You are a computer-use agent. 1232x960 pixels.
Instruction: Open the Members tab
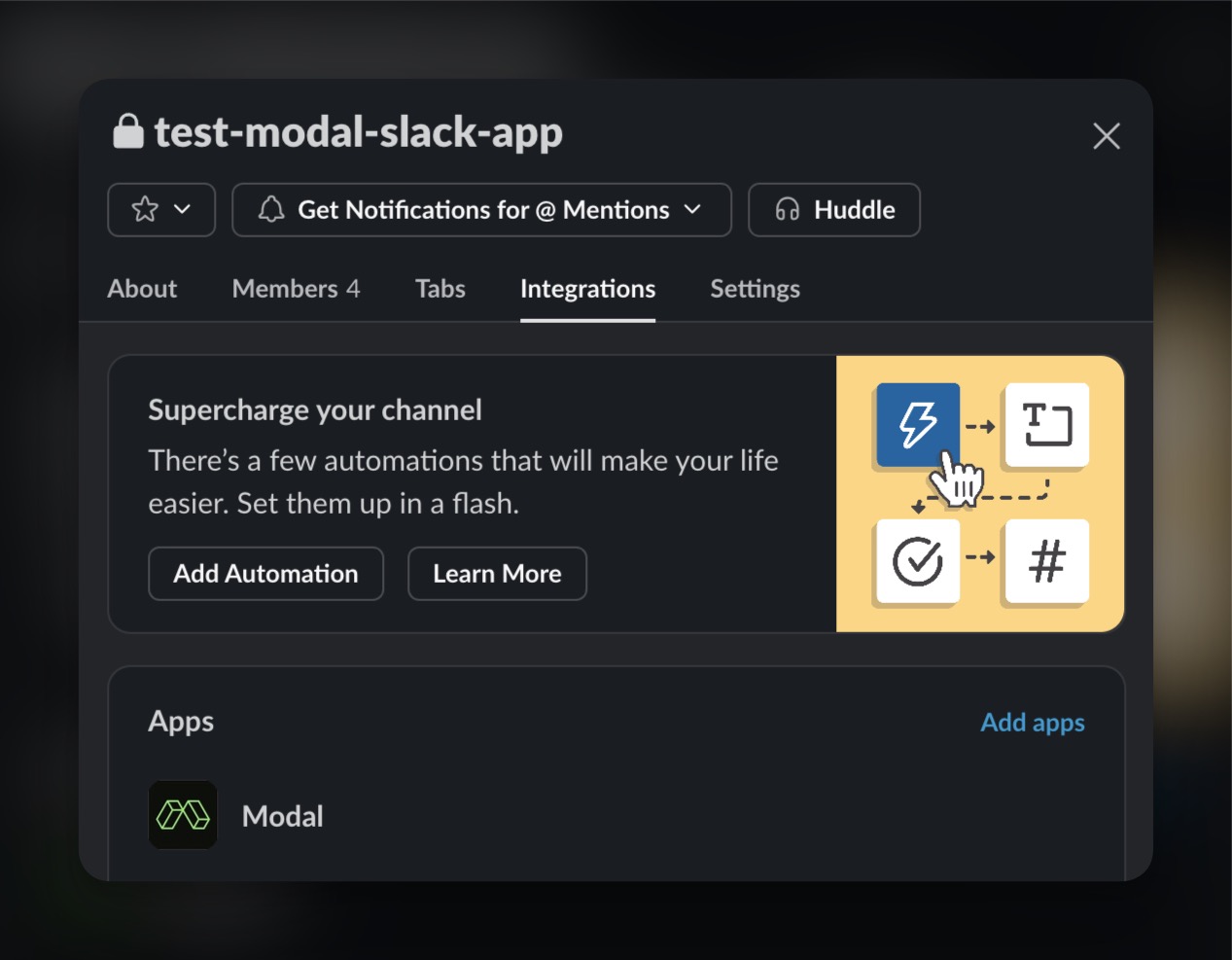pyautogui.click(x=296, y=289)
